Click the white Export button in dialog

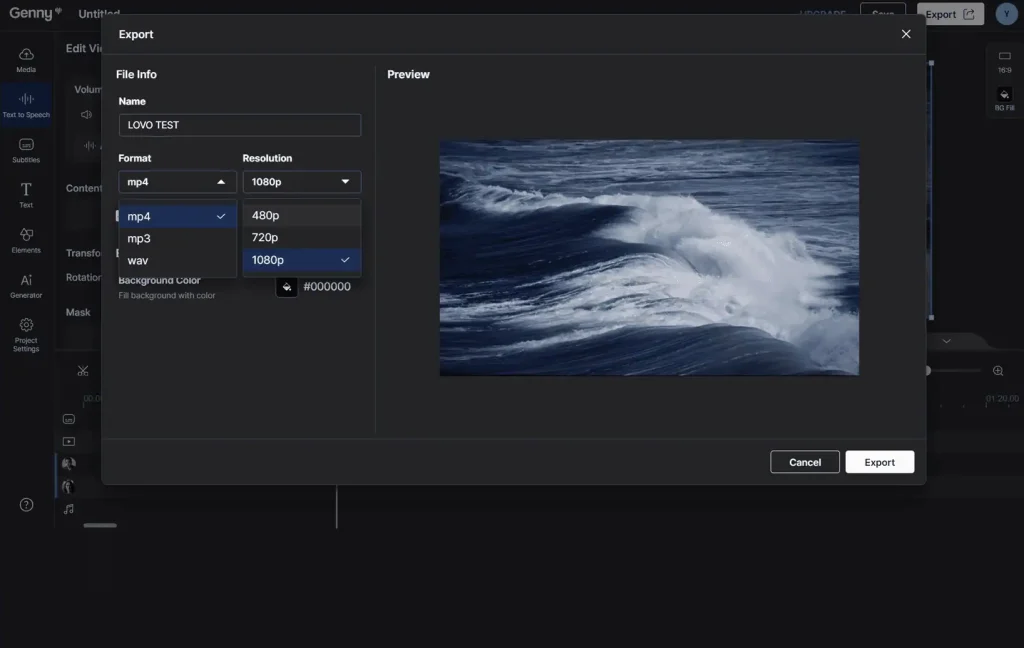click(x=879, y=462)
